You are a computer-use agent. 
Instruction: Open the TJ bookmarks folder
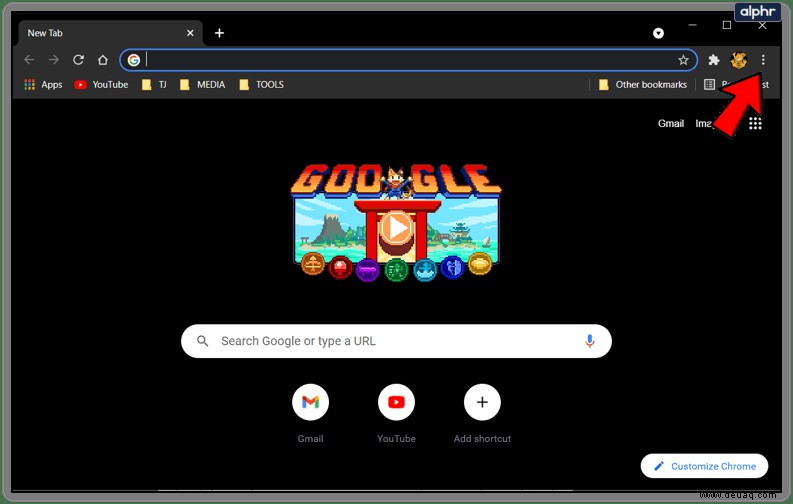pos(154,84)
